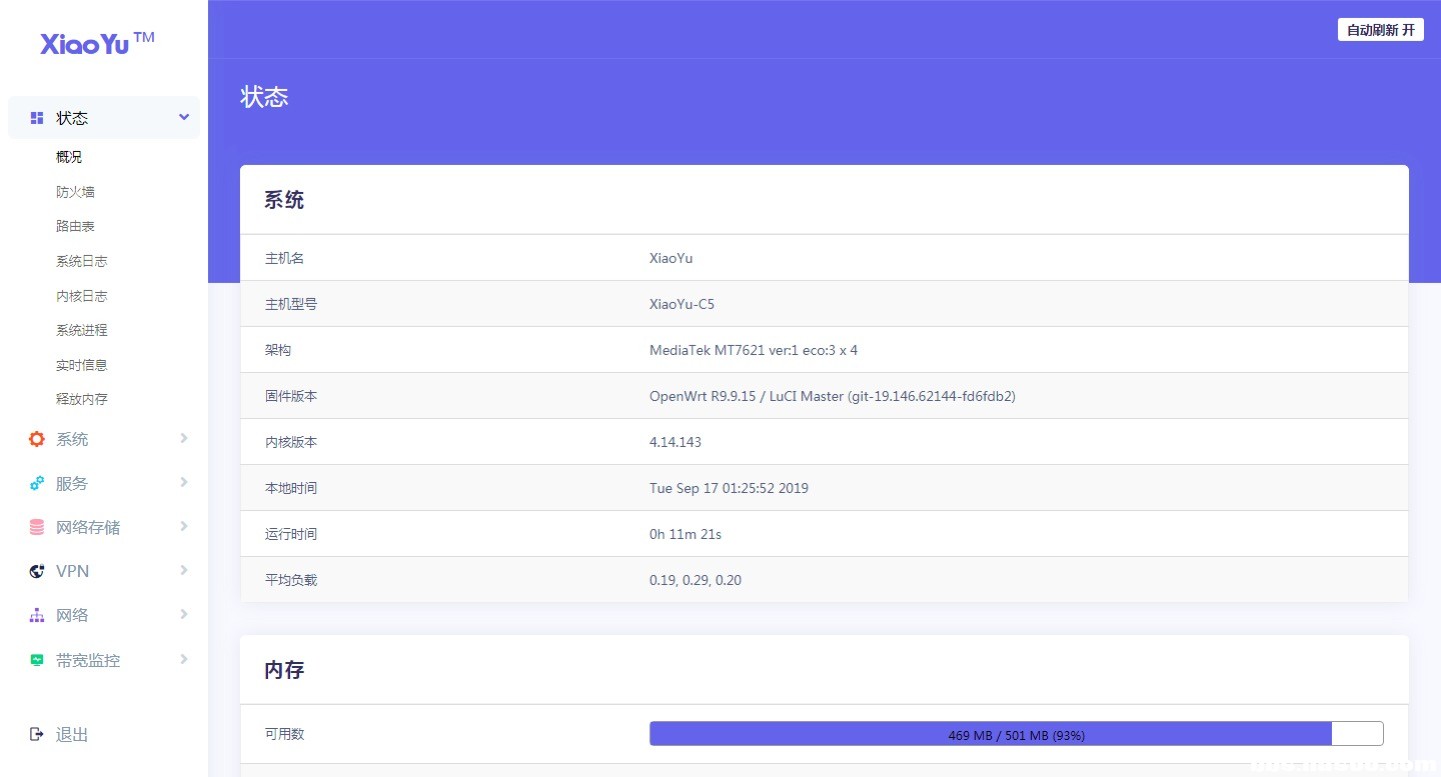Expand the 网络 menu arrow
The image size is (1441, 777).
coord(184,614)
